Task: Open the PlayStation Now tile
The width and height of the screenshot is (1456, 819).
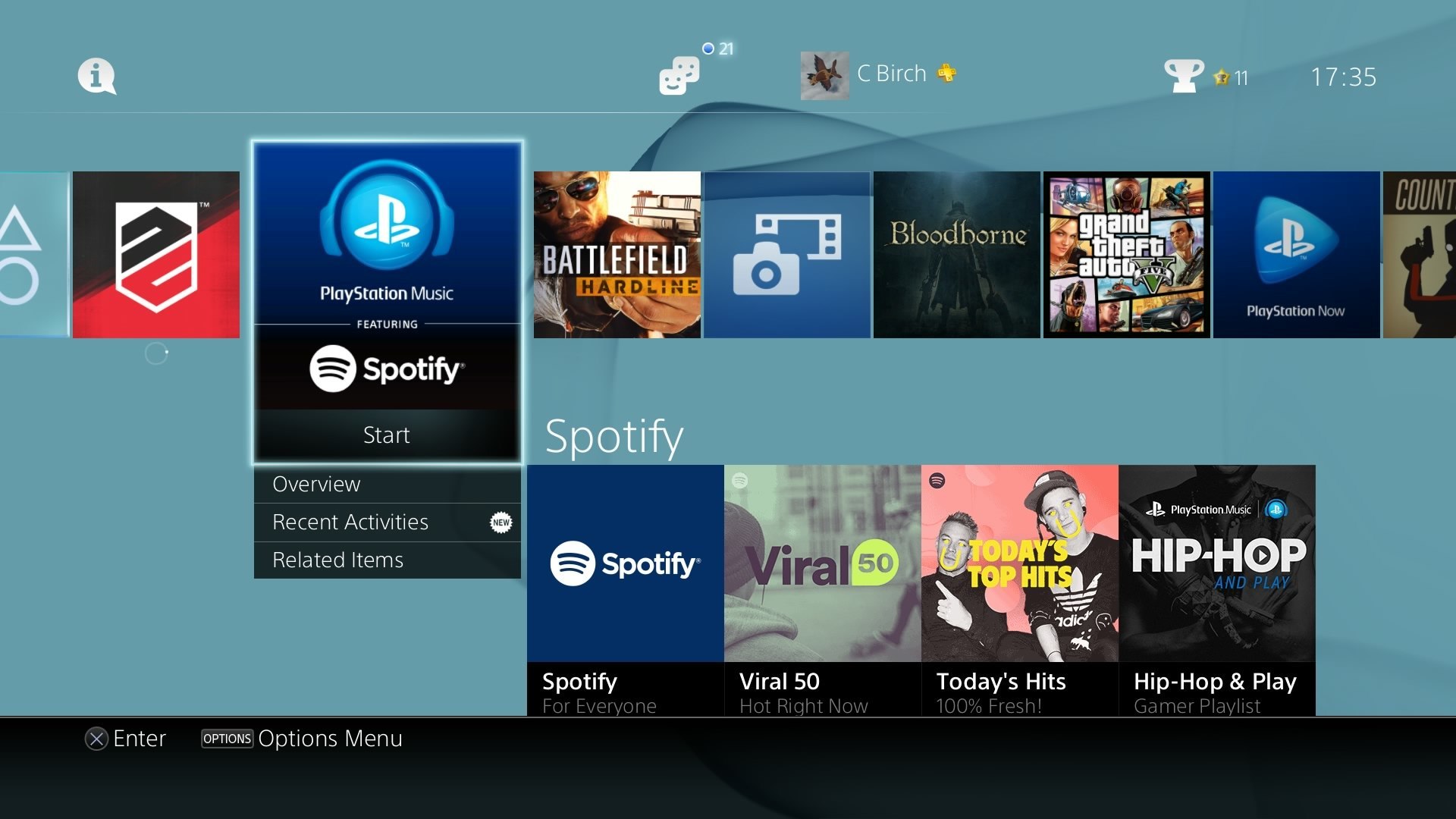Action: (1297, 255)
